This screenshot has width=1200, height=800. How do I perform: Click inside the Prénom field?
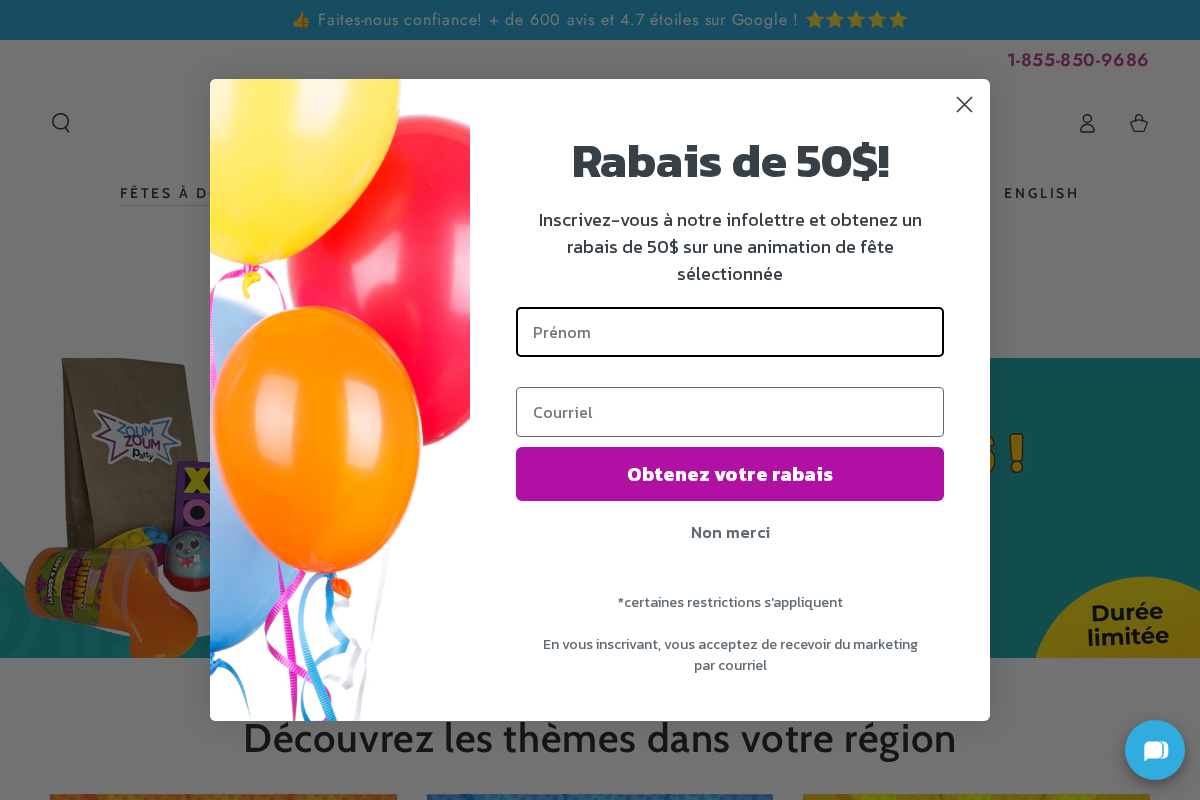coord(730,332)
